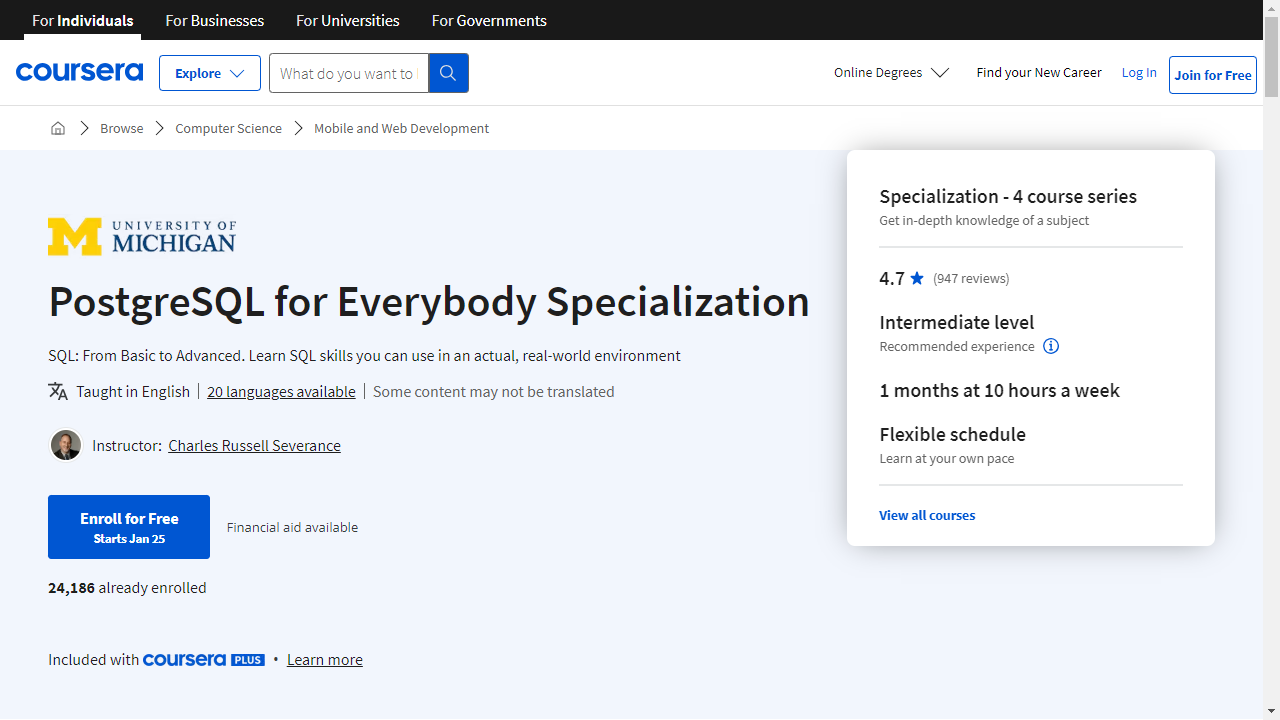
Task: Click the magnifying glass search button
Action: click(448, 73)
